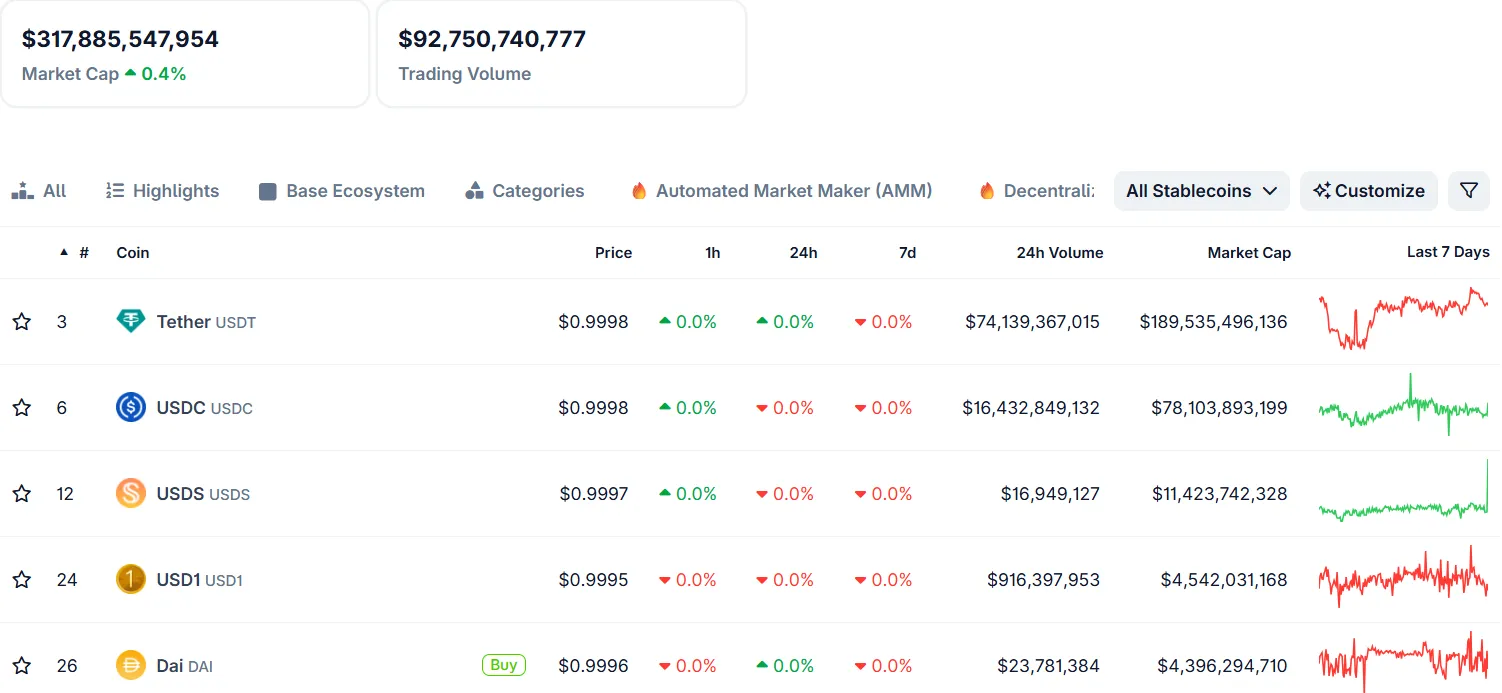Click the $92,750,740,777 trading volume value
This screenshot has height=693, width=1502.
pyautogui.click(x=492, y=39)
